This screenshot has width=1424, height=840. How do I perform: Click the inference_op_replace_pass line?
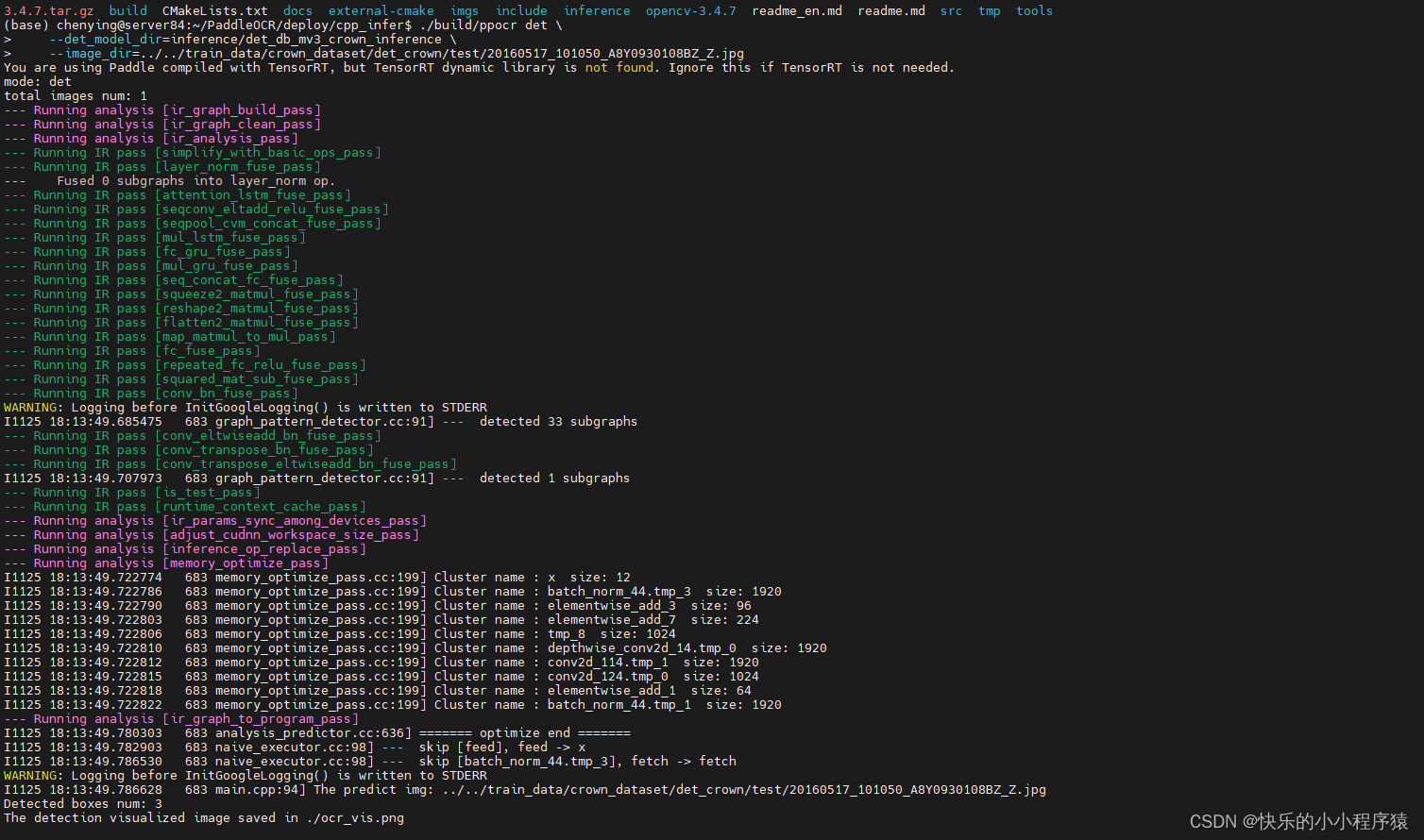tap(185, 549)
